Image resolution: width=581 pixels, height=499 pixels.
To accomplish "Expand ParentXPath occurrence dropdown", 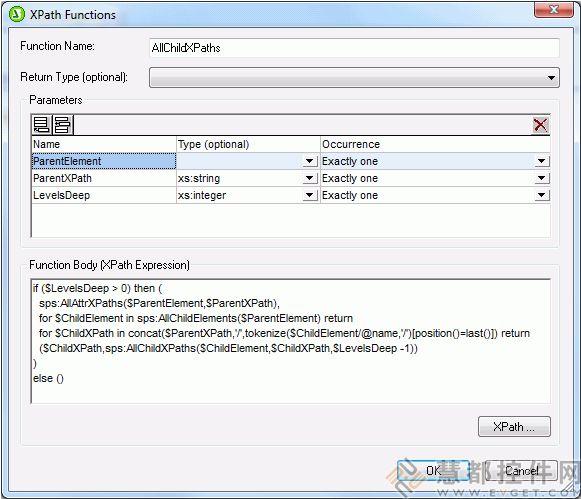I will click(541, 178).
